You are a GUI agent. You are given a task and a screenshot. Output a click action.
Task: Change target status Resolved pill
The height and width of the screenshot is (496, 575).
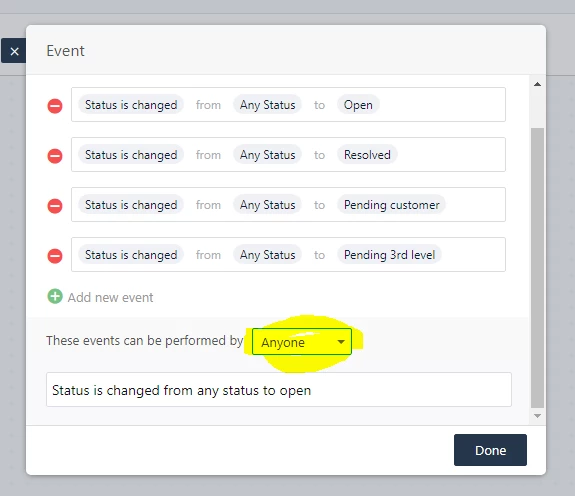(367, 155)
